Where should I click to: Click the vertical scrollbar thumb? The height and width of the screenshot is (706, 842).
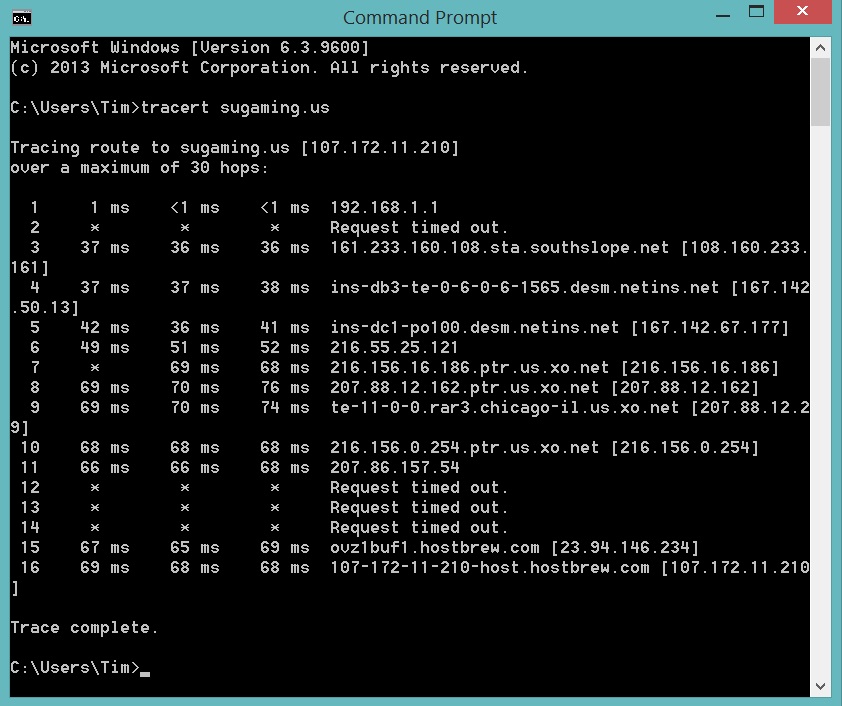(x=820, y=92)
